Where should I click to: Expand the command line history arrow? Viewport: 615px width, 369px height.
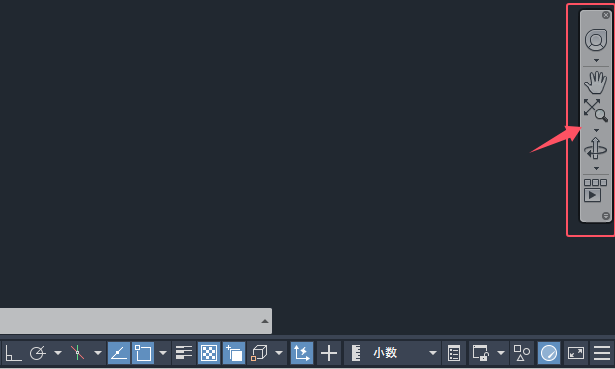tap(265, 321)
